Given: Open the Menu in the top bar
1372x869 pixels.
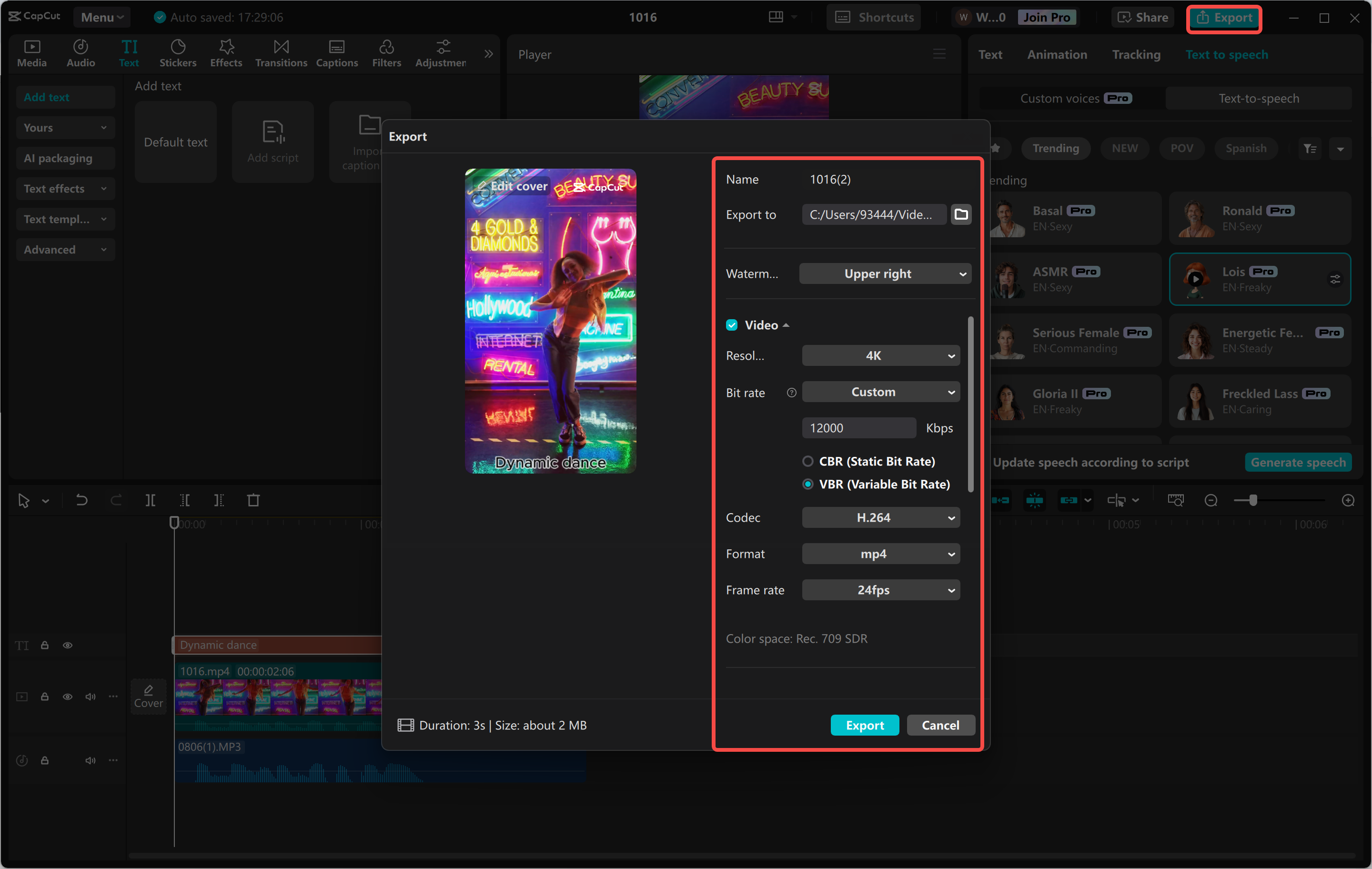Looking at the screenshot, I should point(101,17).
